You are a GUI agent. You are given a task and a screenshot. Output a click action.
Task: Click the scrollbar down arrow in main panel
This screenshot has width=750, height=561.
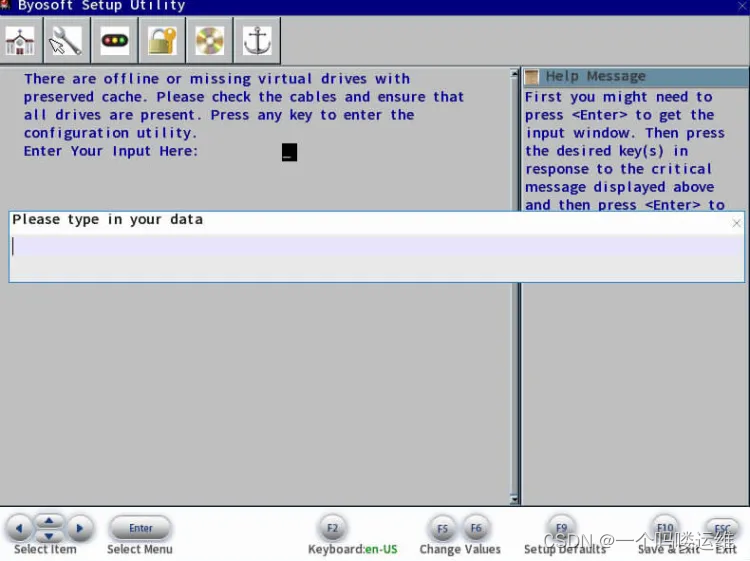[x=515, y=499]
